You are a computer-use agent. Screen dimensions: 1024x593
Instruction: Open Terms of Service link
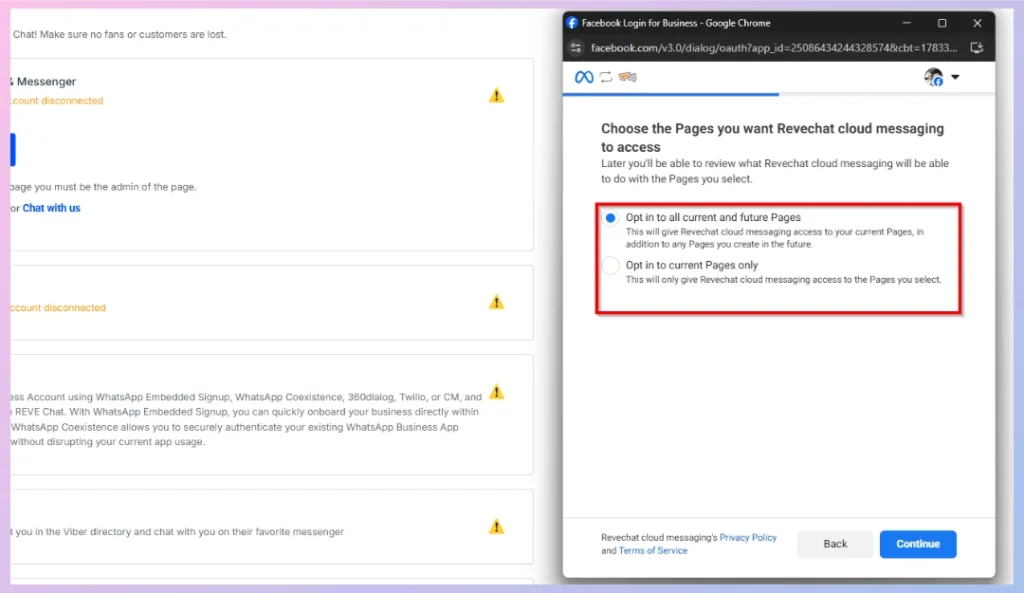653,551
